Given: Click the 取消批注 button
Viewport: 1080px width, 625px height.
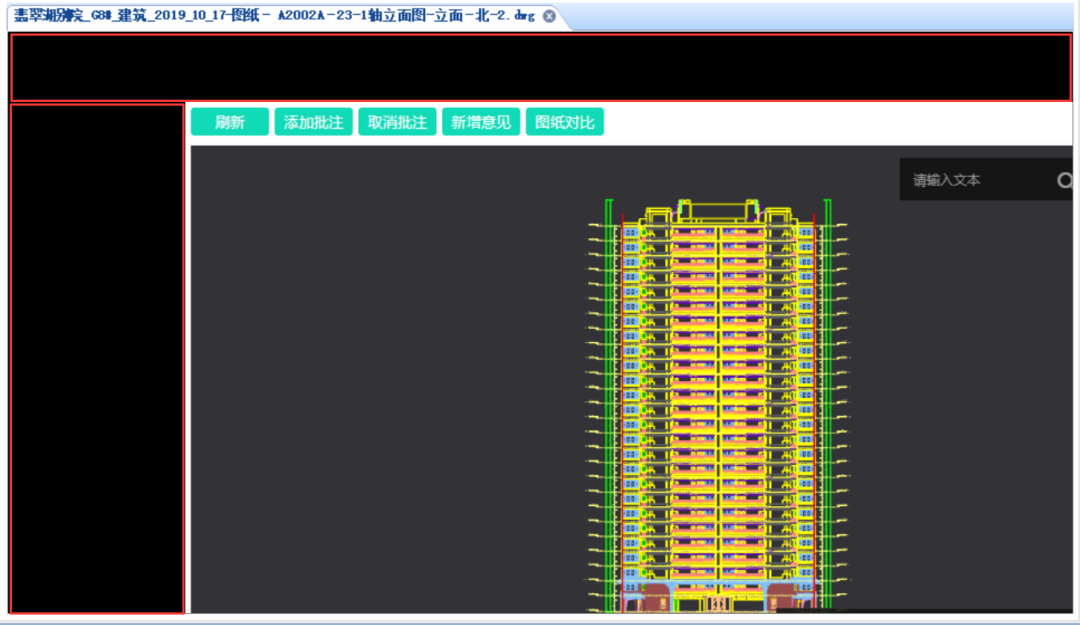Looking at the screenshot, I should point(397,122).
